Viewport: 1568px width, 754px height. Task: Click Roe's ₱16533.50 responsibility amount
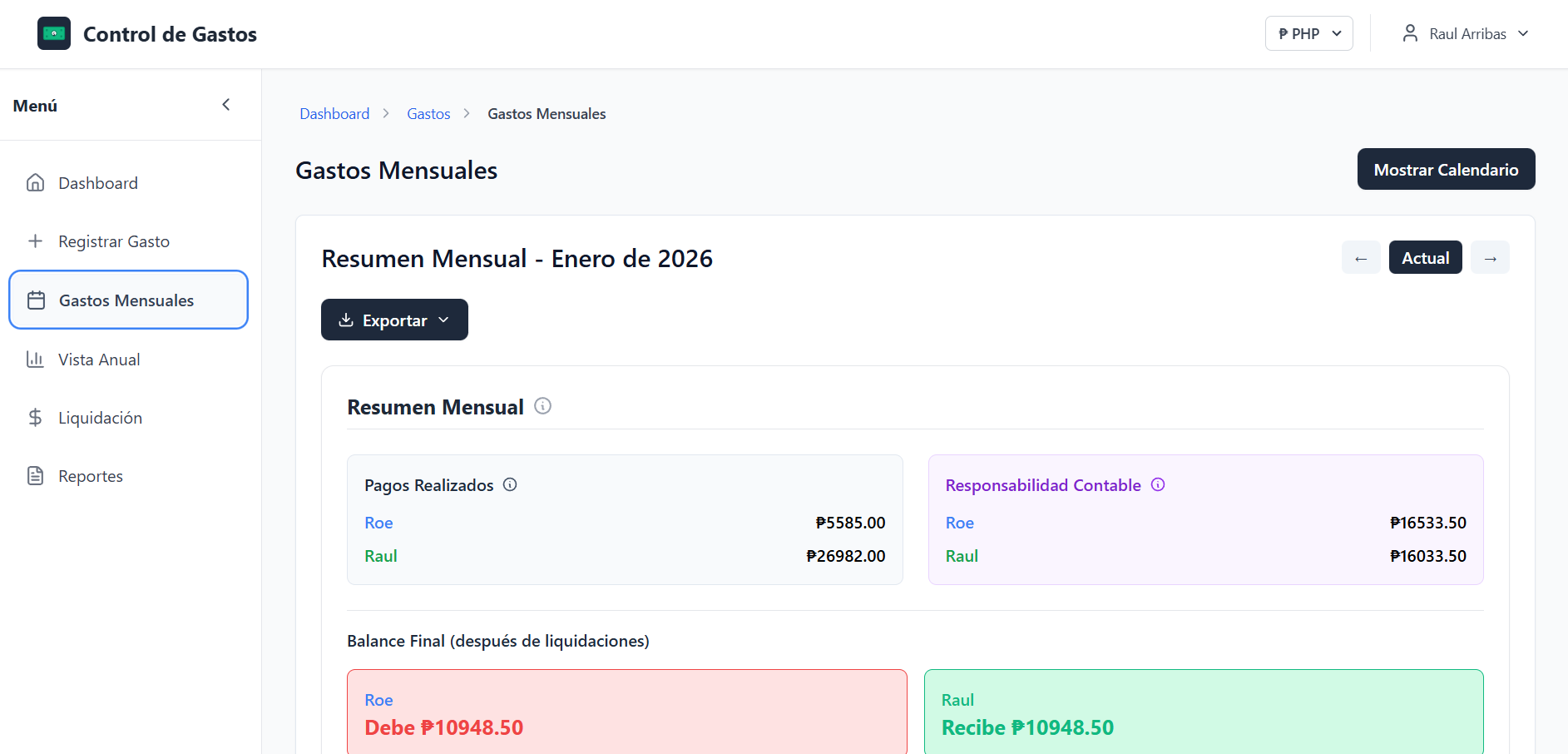(x=1427, y=523)
